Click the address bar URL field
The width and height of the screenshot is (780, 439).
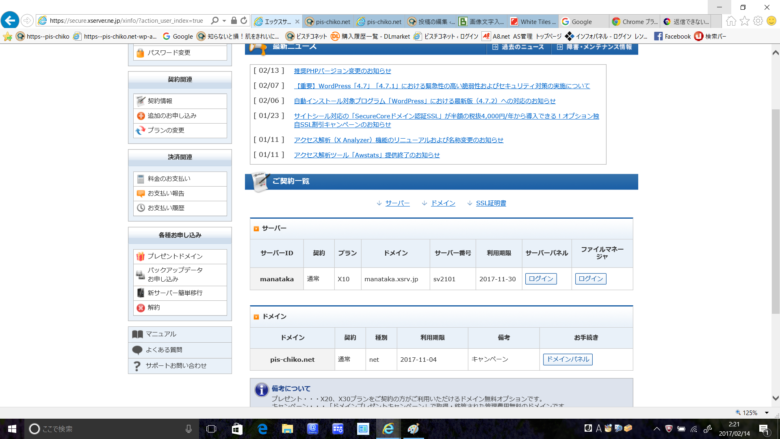[x=126, y=21]
